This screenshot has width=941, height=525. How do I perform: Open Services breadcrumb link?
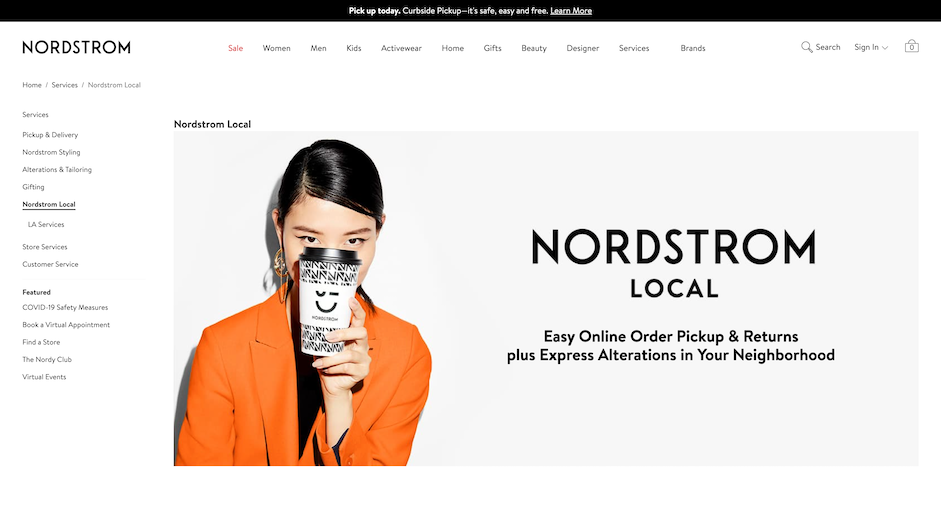pyautogui.click(x=64, y=85)
